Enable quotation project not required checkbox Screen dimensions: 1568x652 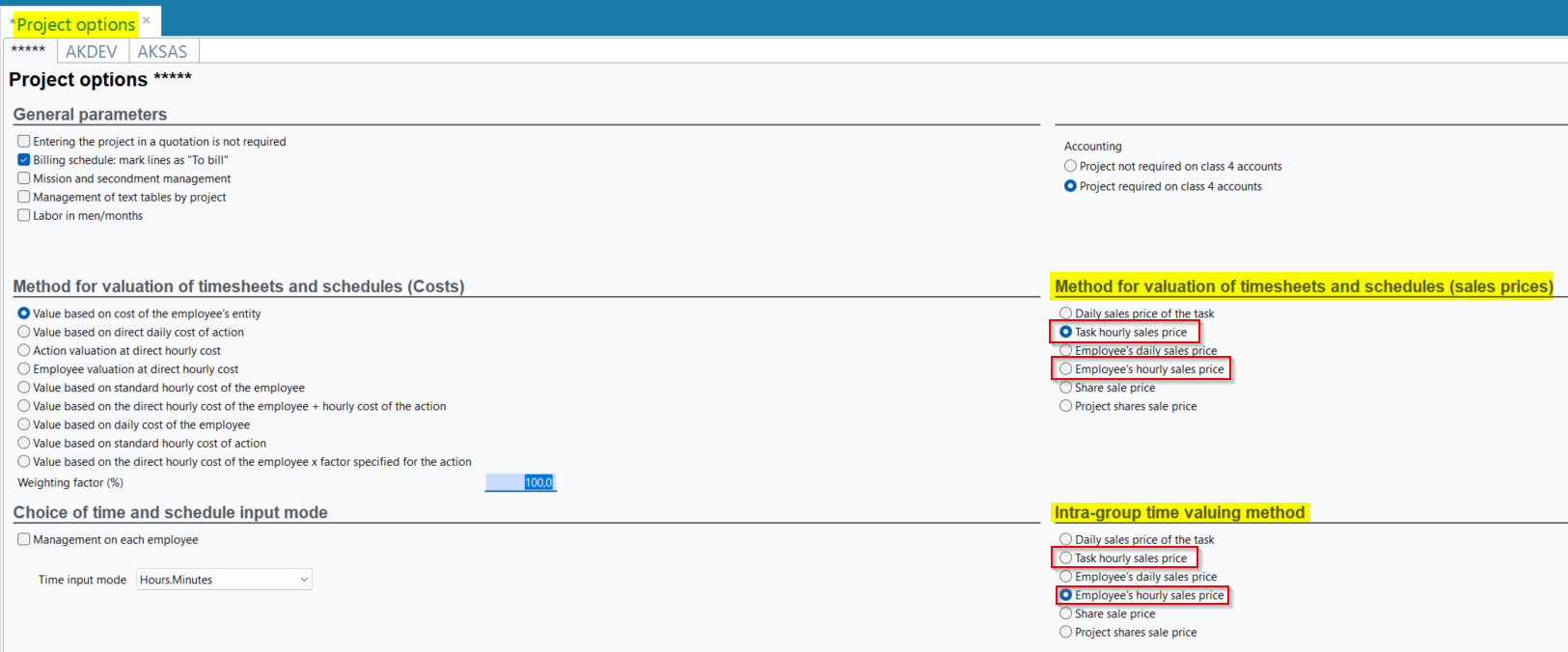pyautogui.click(x=24, y=142)
